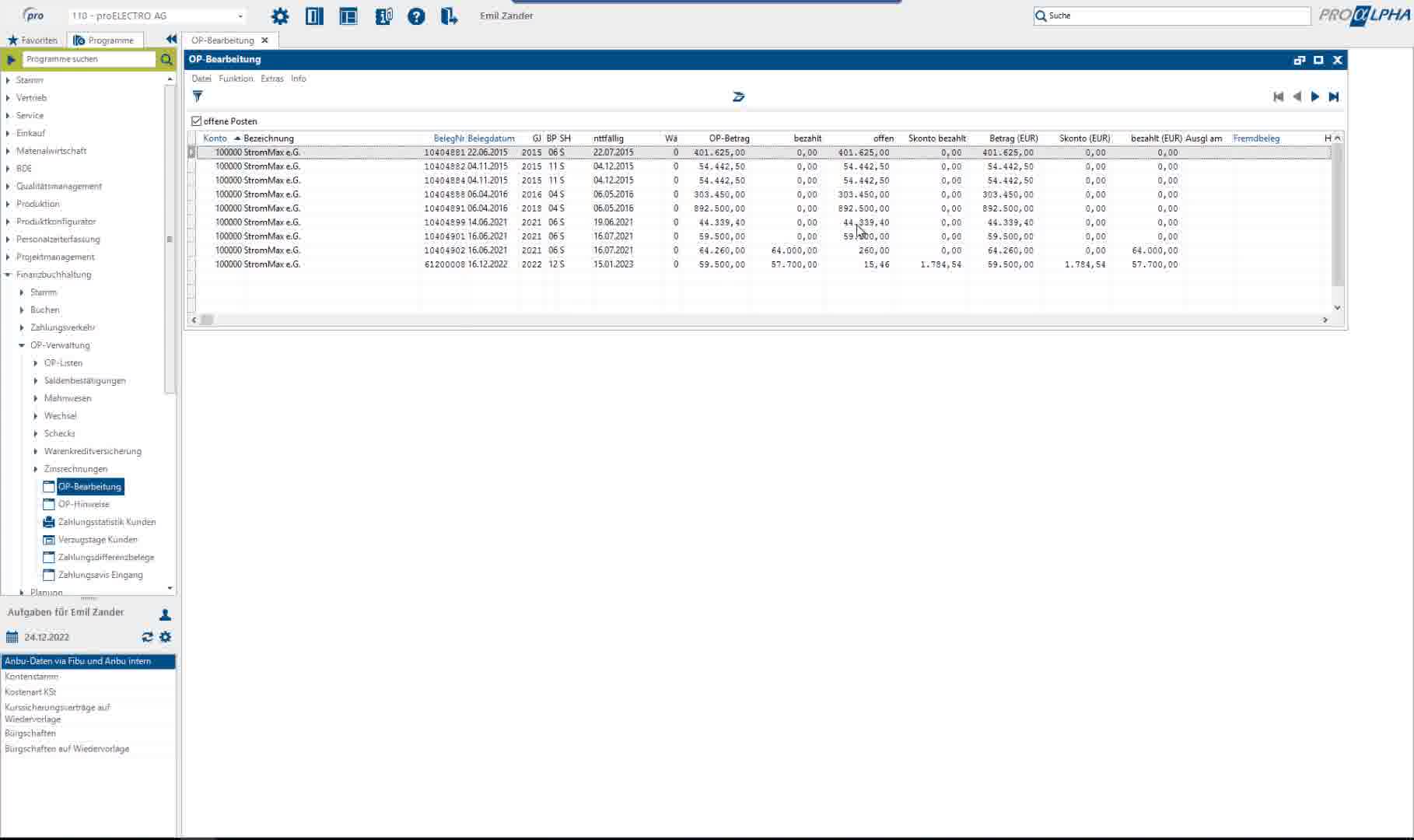This screenshot has width=1414, height=840.
Task: Click the split-pane layout icon in top toolbar
Action: click(348, 16)
